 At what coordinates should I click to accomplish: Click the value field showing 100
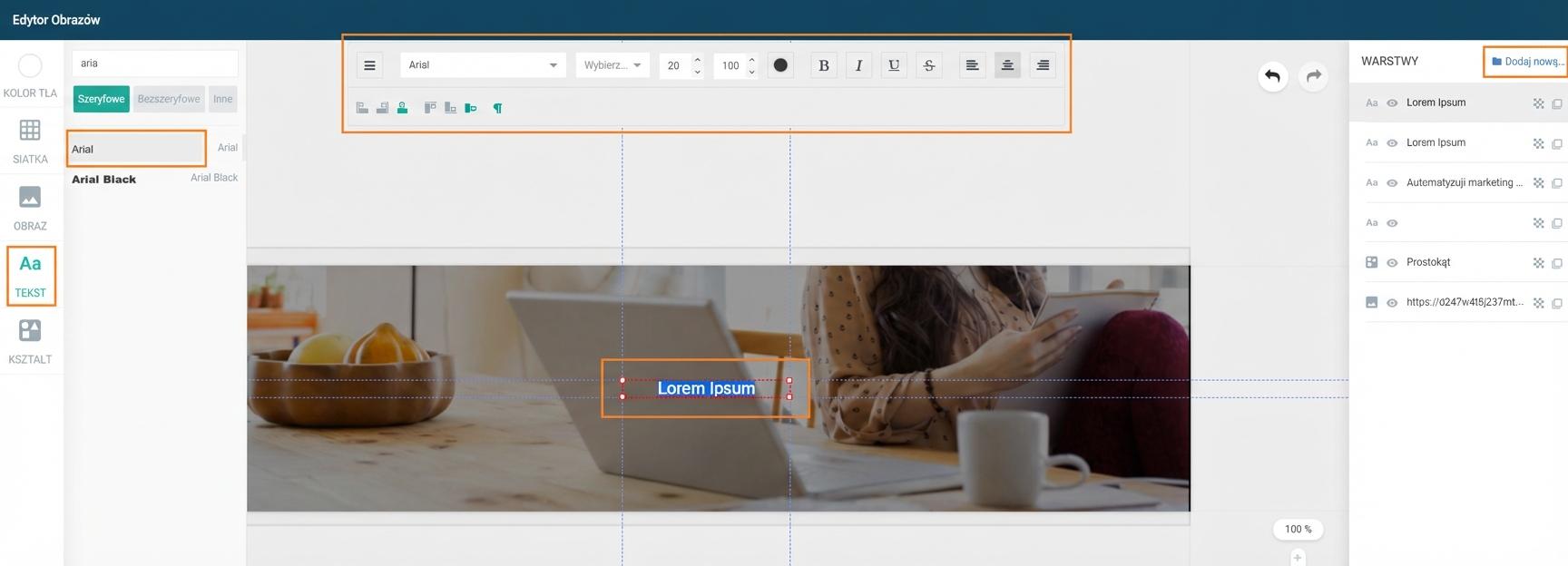730,65
